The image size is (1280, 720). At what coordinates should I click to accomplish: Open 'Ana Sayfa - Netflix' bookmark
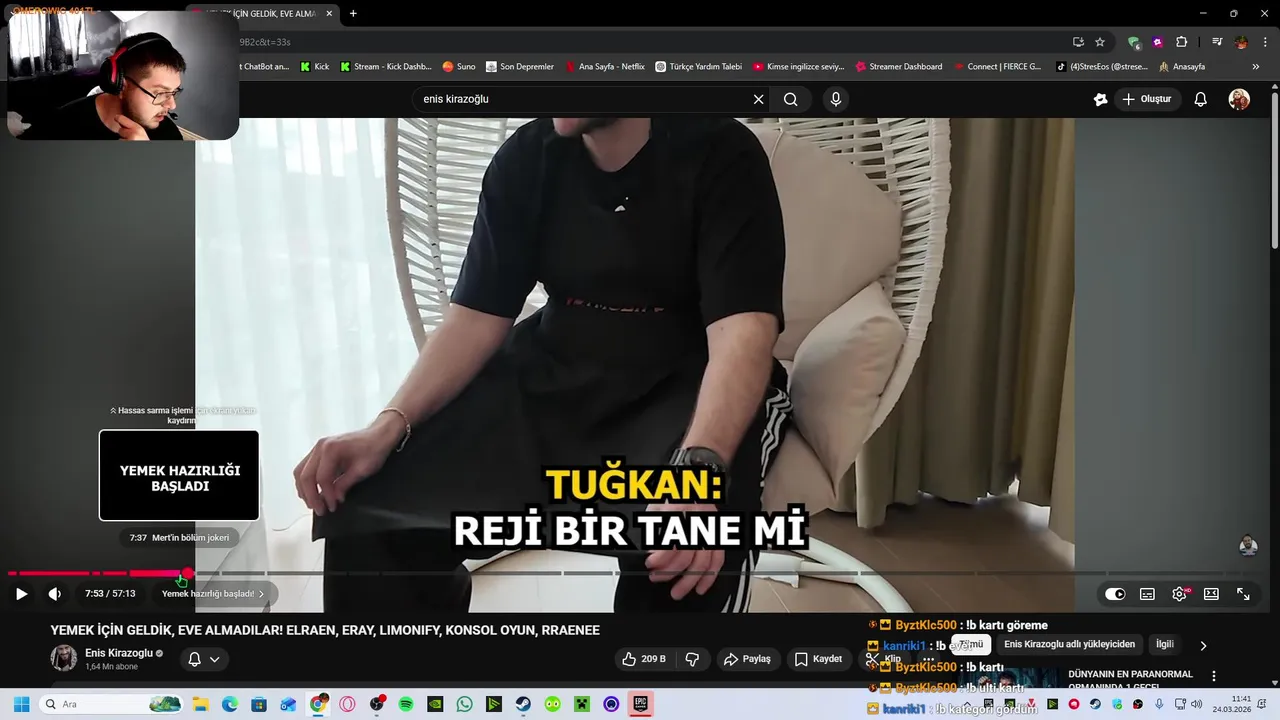coord(605,67)
